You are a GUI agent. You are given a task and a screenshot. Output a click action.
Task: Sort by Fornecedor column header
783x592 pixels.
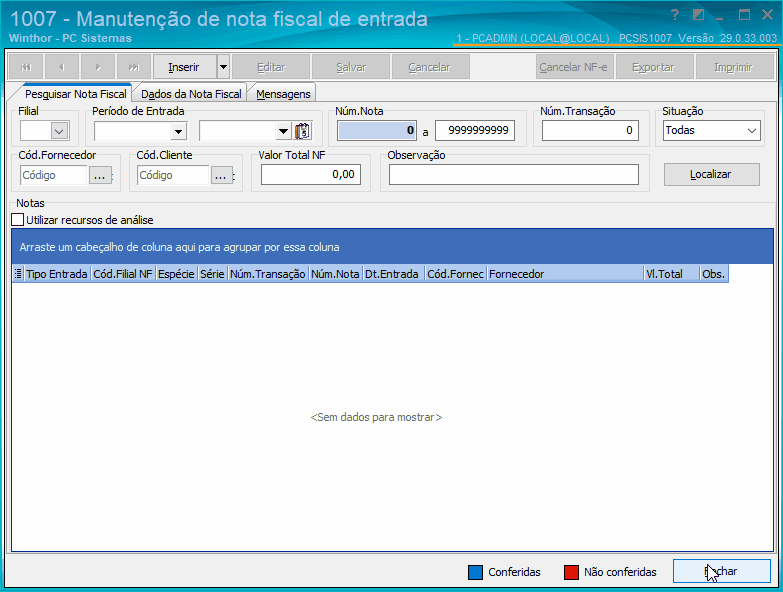[x=565, y=274]
